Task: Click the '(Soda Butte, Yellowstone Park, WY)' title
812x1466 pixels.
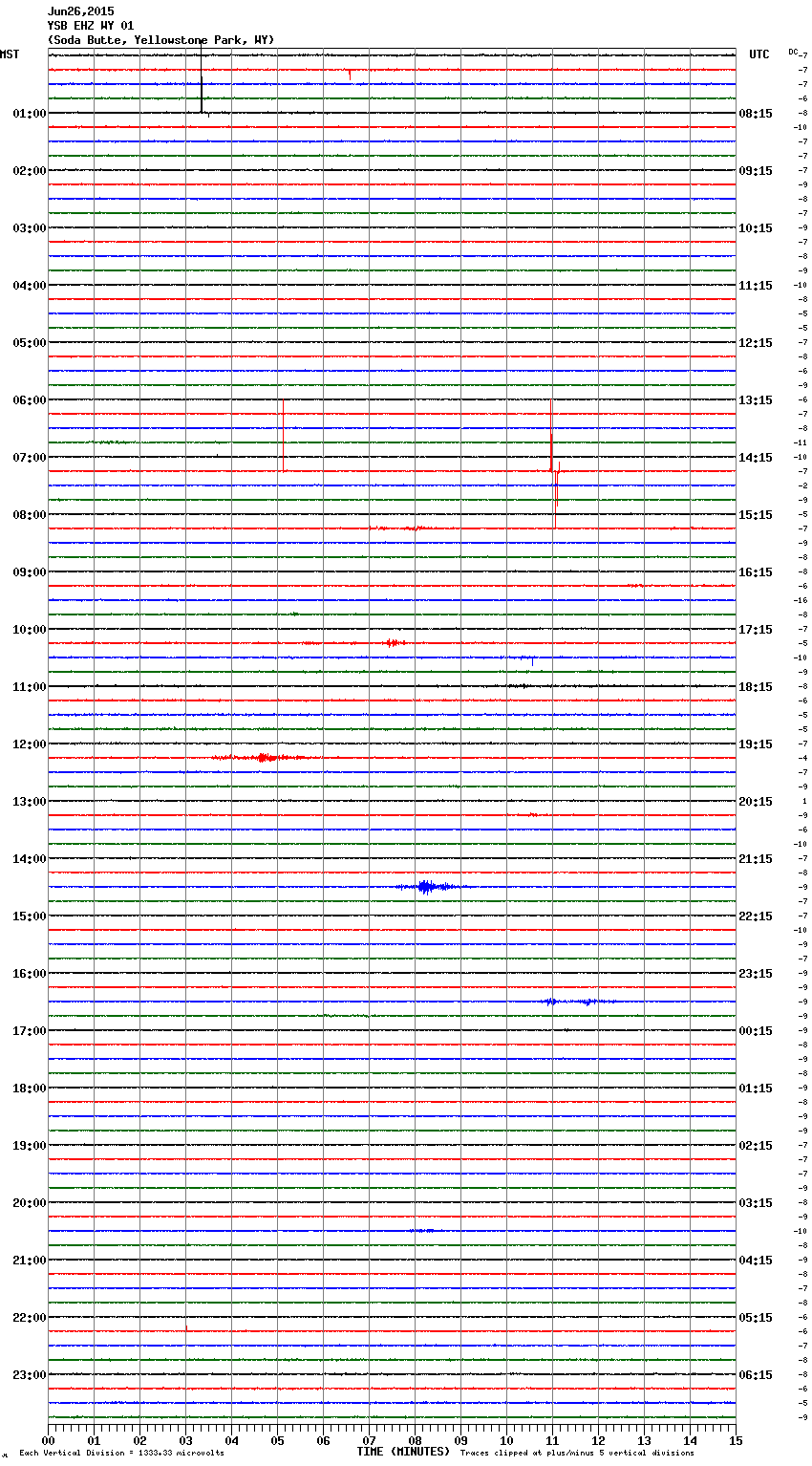Action: pos(160,40)
